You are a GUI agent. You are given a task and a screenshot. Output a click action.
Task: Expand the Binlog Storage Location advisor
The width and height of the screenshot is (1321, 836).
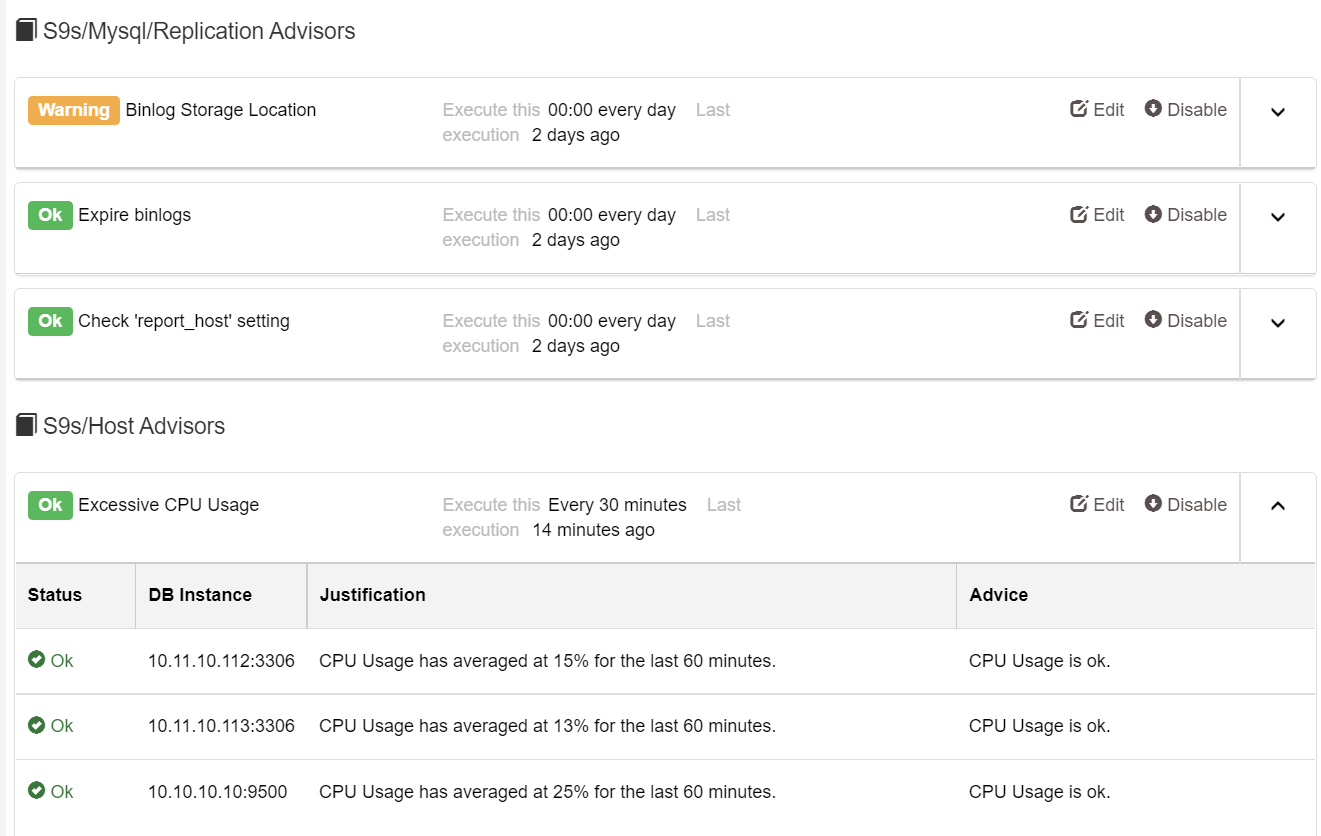pyautogui.click(x=1278, y=112)
